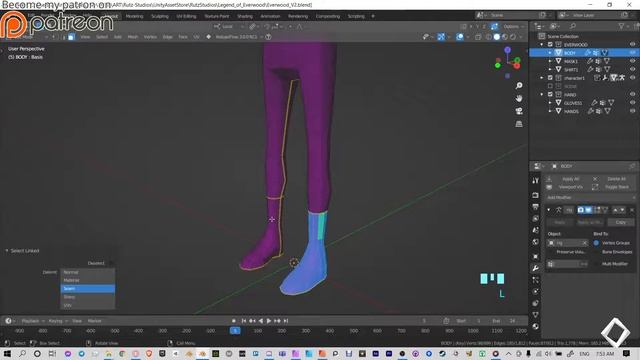Click the outliner search magnifier field
The width and height of the screenshot is (640, 360).
tap(573, 26)
